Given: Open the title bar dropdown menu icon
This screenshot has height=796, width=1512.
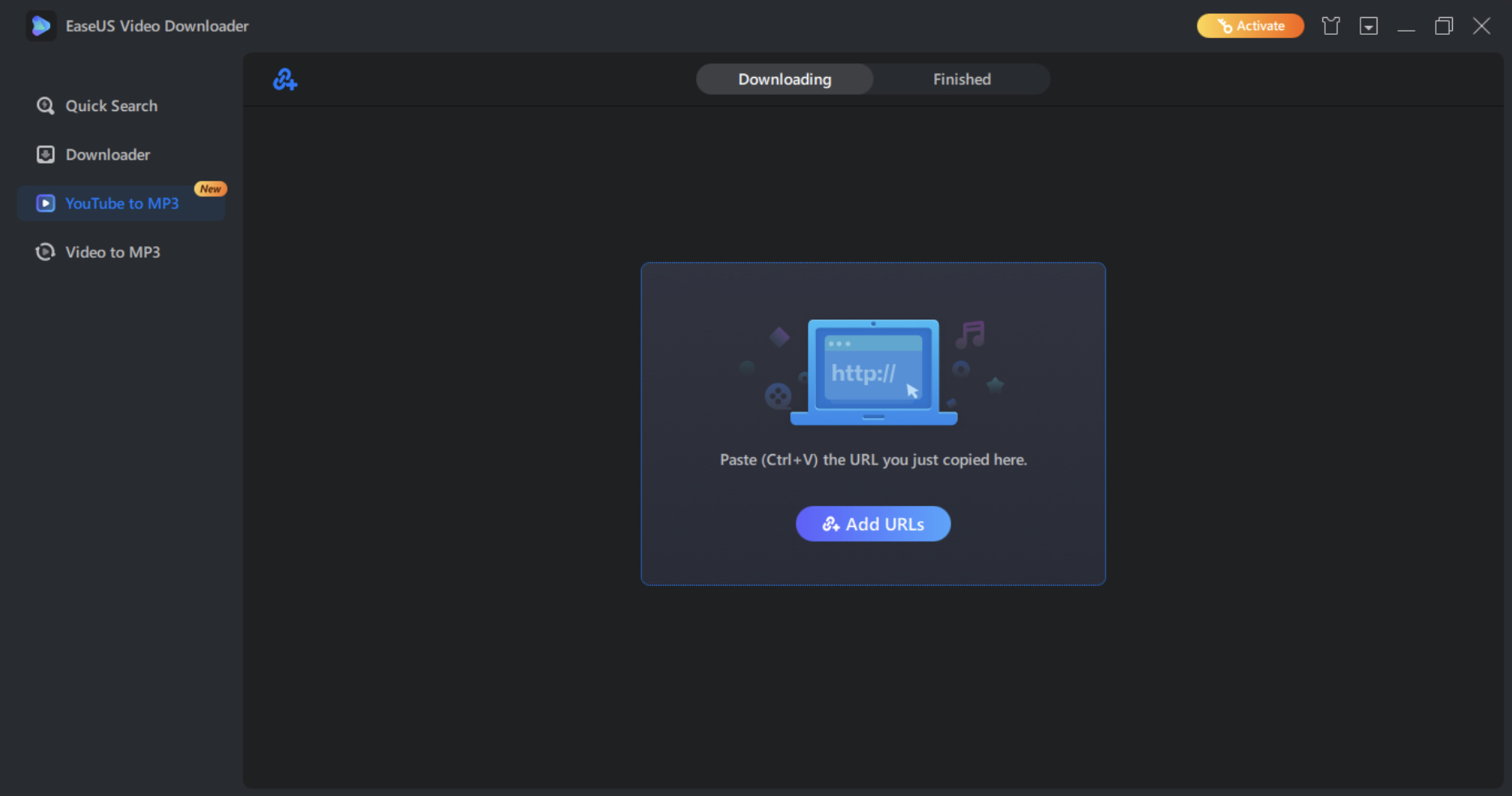Looking at the screenshot, I should click(x=1369, y=26).
